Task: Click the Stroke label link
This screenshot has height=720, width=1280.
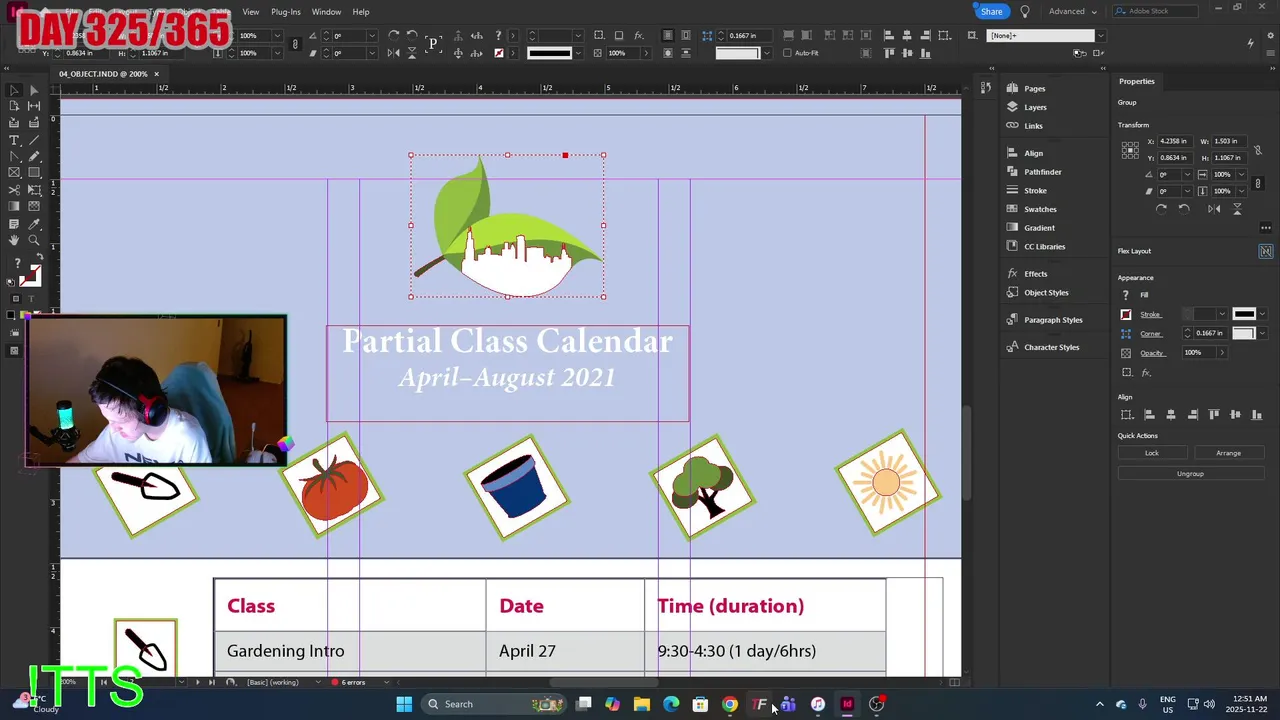Action: click(1150, 315)
